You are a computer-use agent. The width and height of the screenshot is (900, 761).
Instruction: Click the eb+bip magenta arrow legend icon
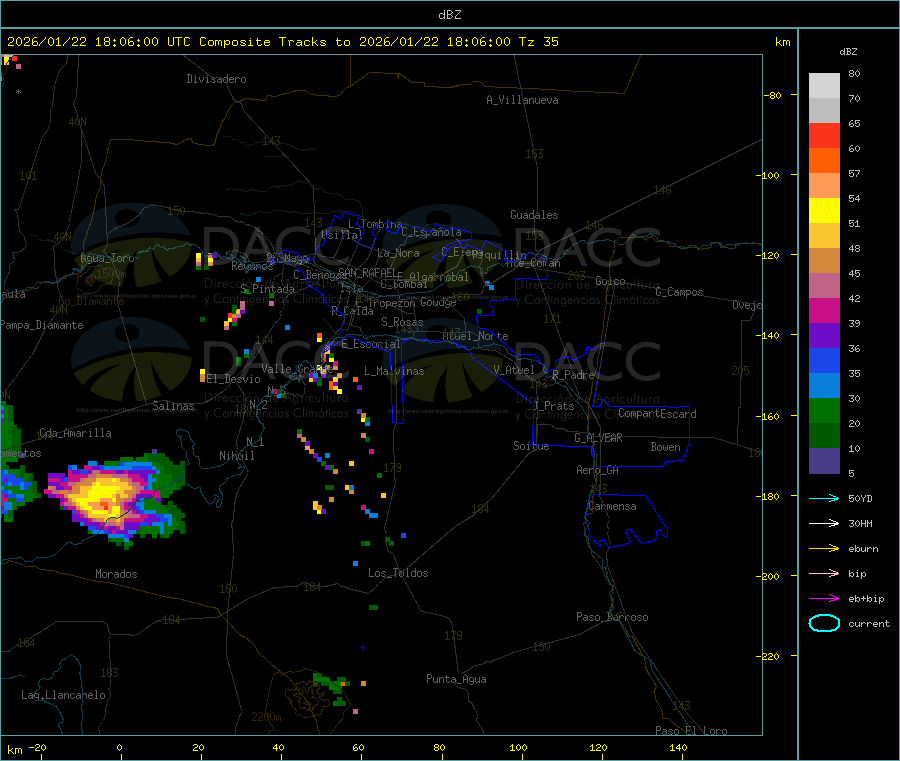(x=824, y=599)
